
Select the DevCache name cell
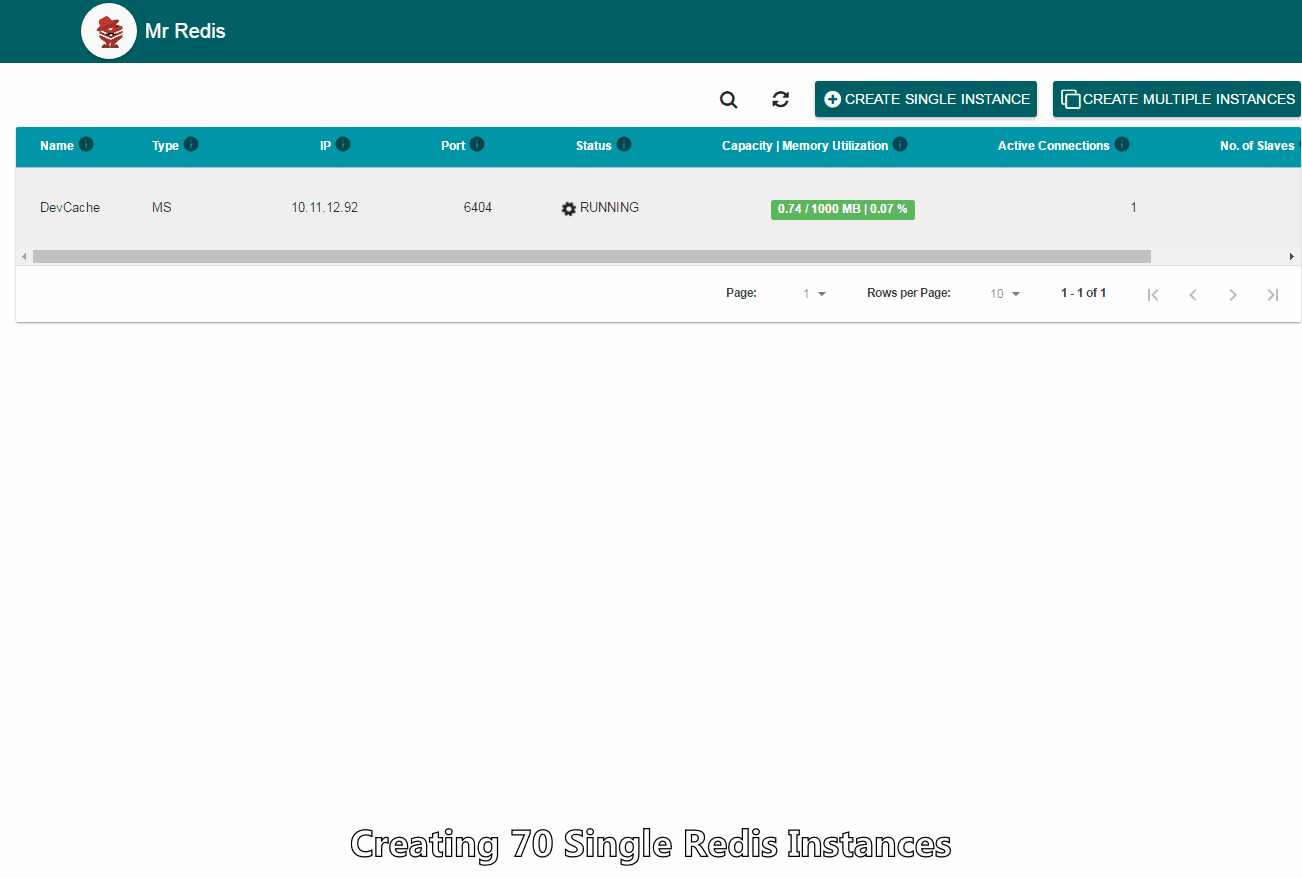[70, 208]
